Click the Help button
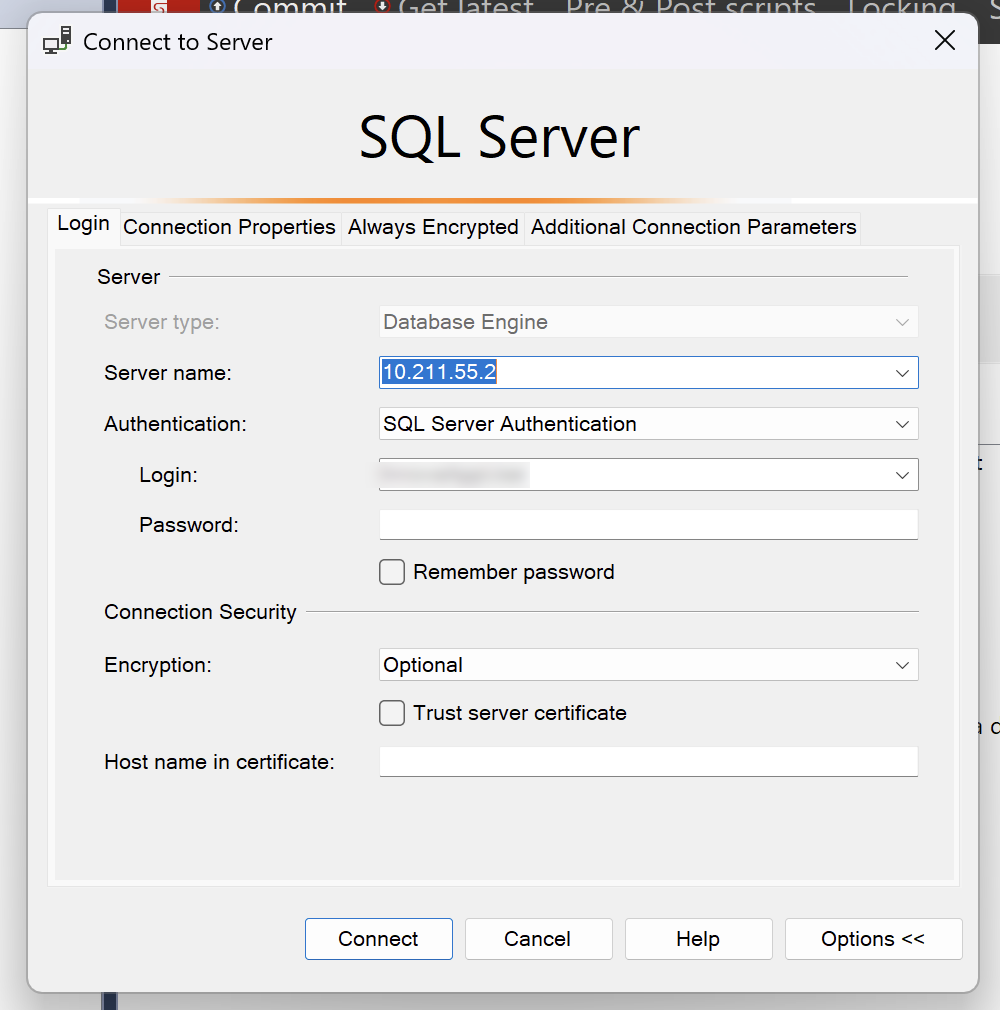1000x1010 pixels. [x=698, y=939]
